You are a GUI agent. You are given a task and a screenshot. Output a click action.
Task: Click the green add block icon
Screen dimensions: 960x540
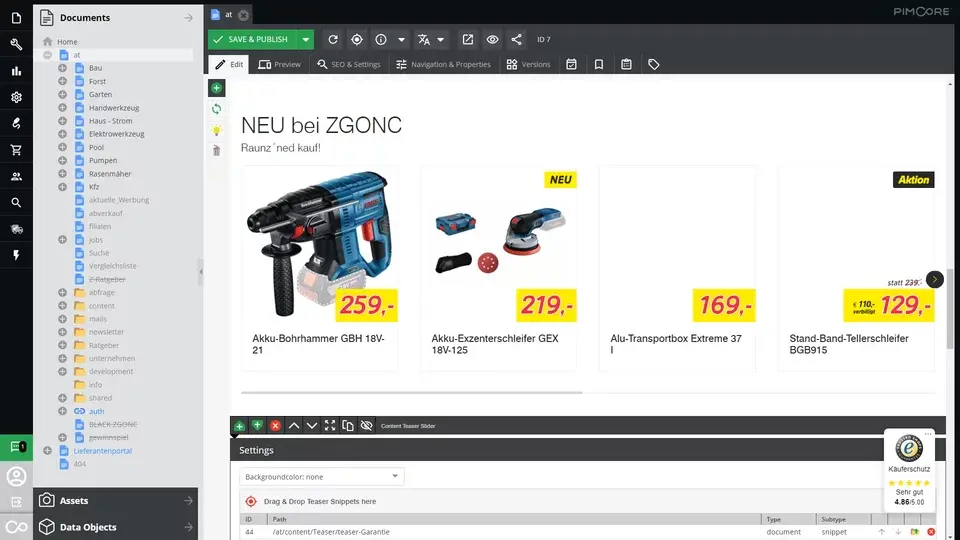tap(217, 88)
